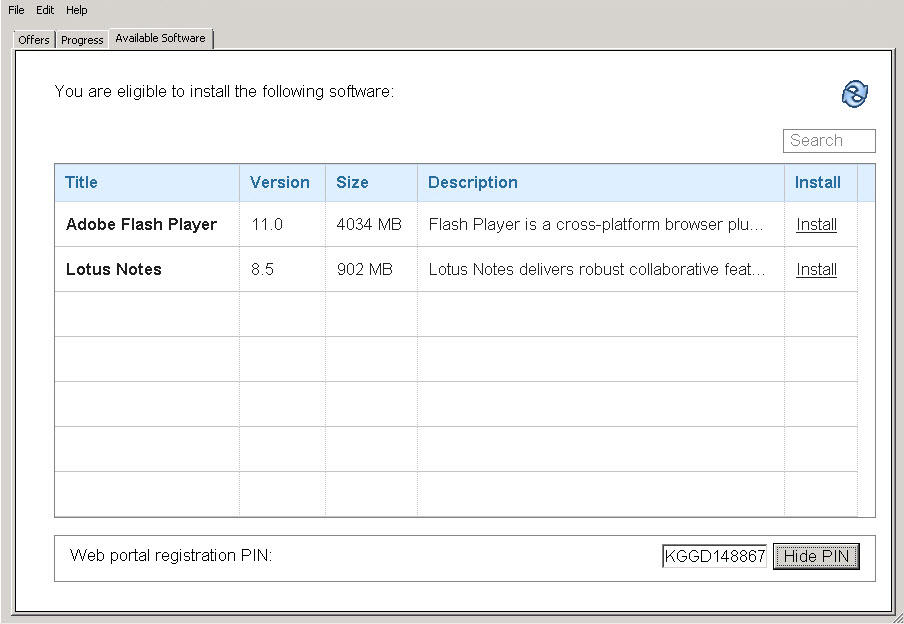The height and width of the screenshot is (624, 904).
Task: Install Adobe Flash Player
Action: point(817,224)
